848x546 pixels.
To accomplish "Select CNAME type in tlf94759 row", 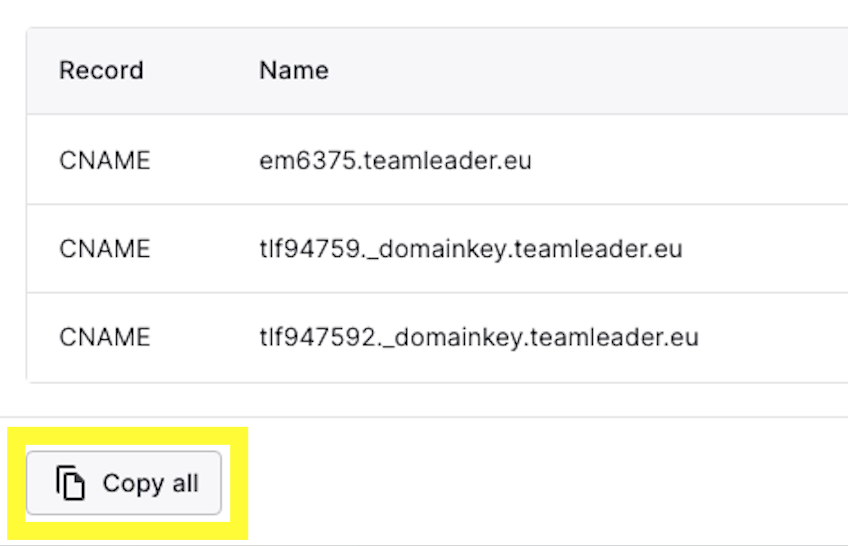I will click(104, 249).
